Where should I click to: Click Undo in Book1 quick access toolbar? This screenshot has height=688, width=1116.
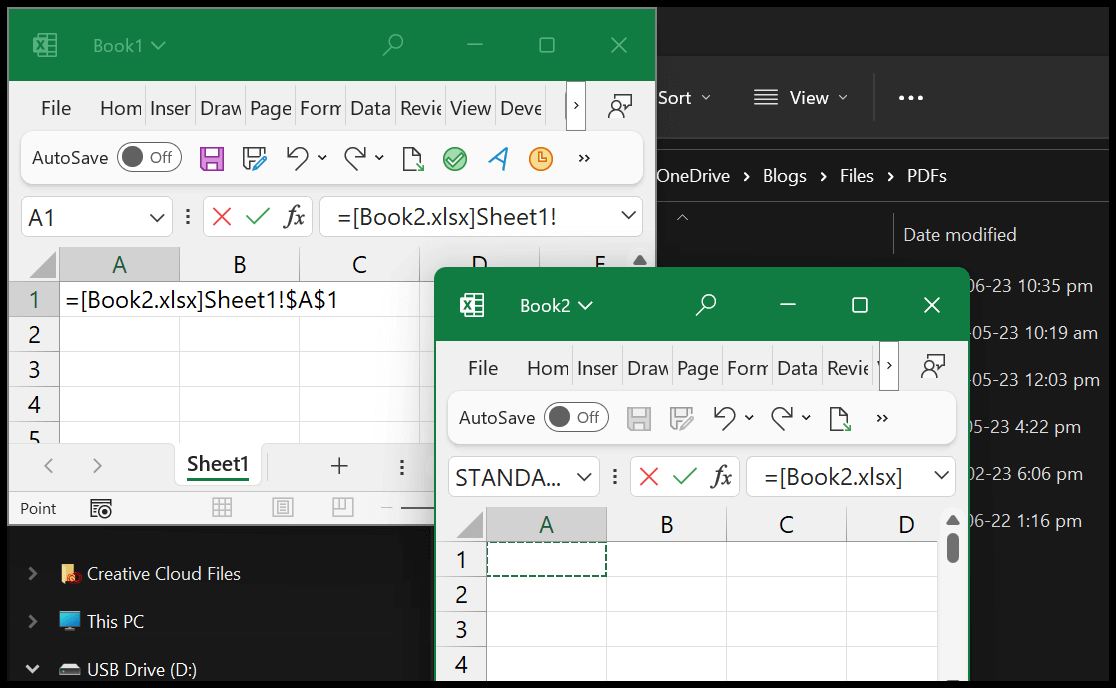298,158
